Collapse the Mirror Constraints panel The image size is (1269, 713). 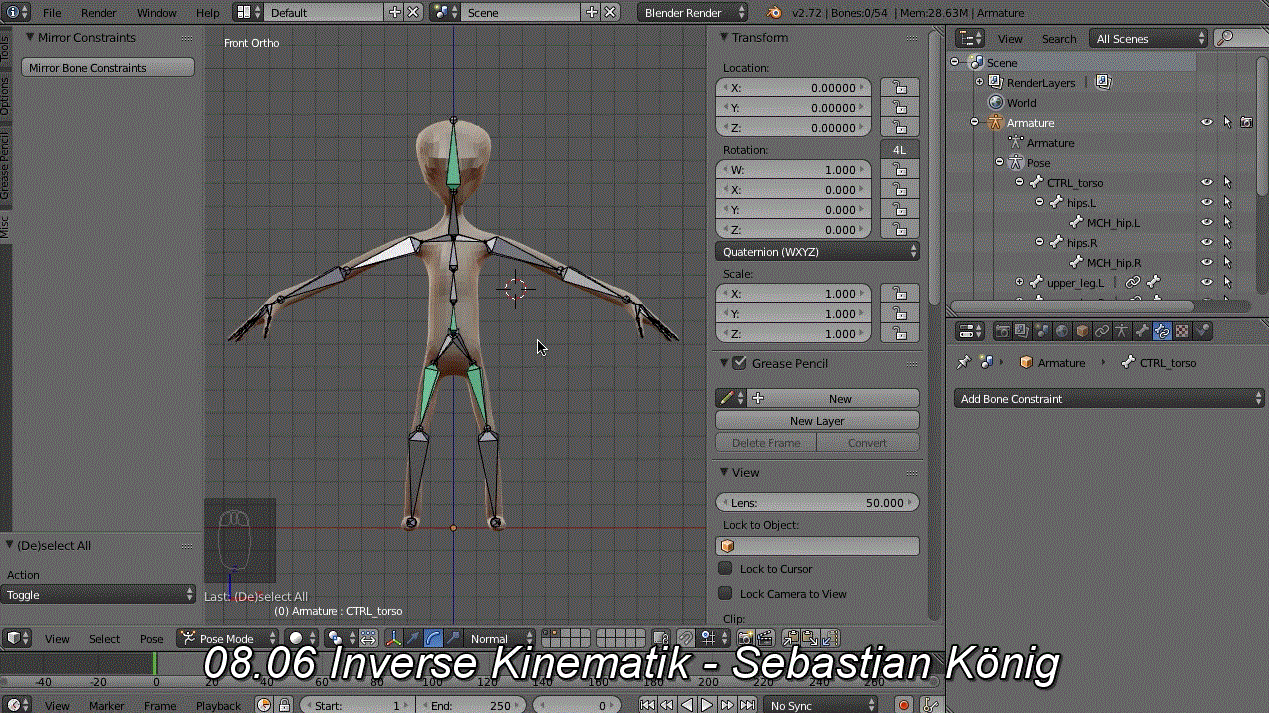pos(29,38)
